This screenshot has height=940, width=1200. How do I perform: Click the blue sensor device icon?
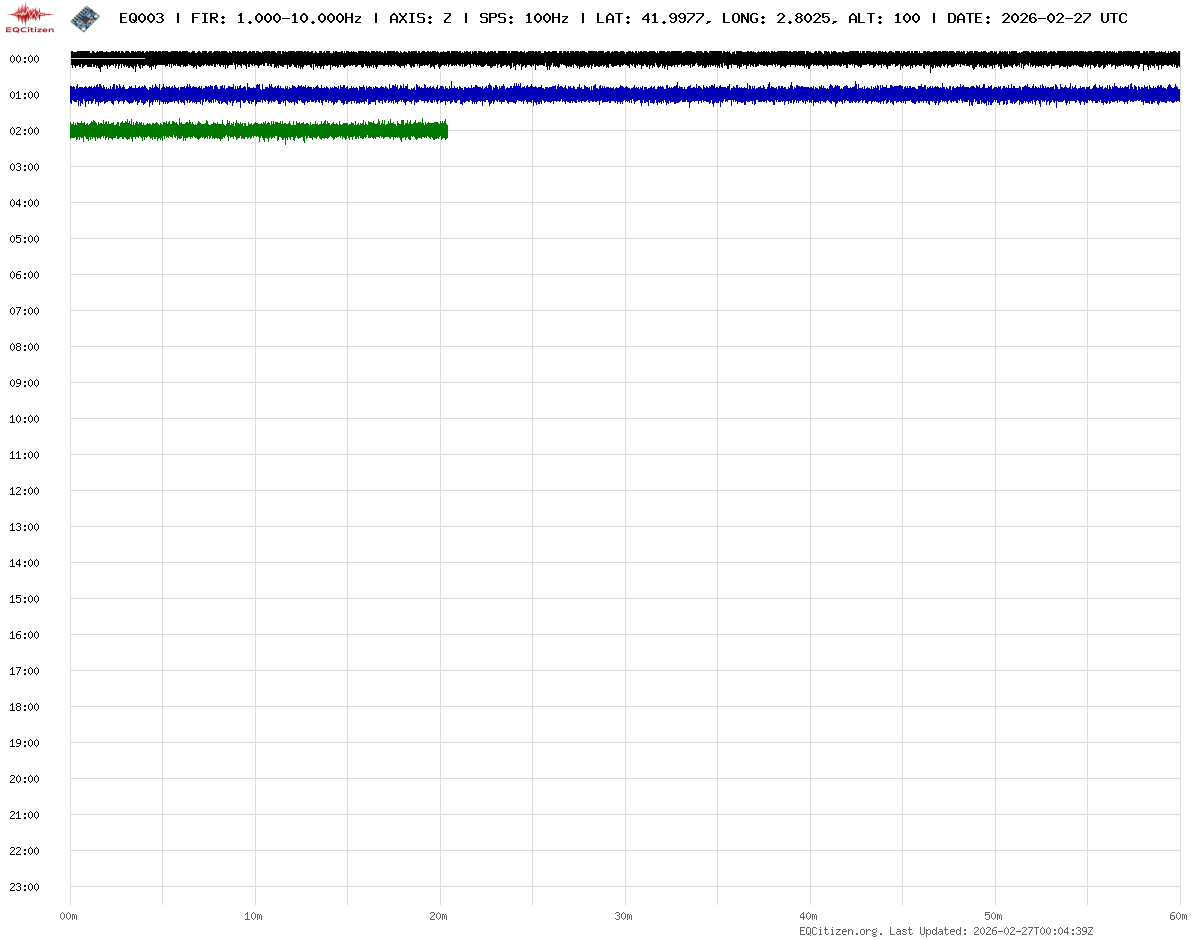(x=85, y=18)
